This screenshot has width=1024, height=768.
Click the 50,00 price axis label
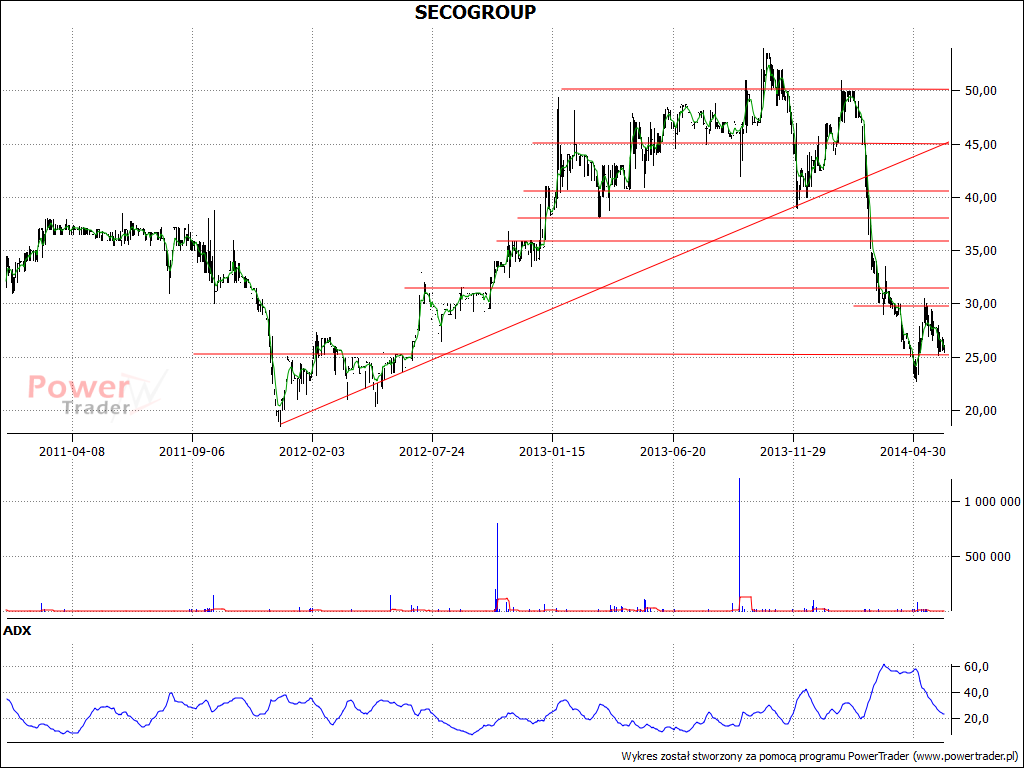pyautogui.click(x=980, y=91)
